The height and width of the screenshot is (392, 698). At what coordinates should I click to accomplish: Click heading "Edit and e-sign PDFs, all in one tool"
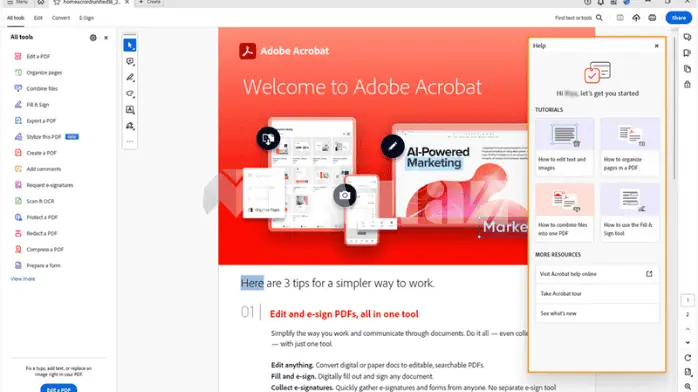pyautogui.click(x=344, y=314)
